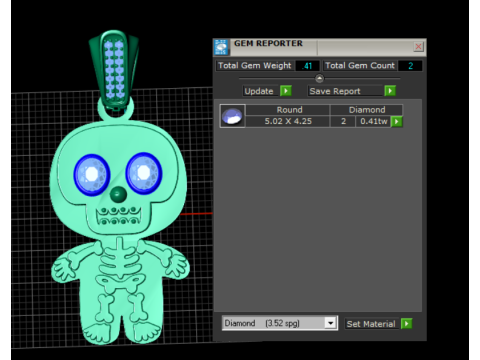Click the 5.02 X 4.25 size cell
Viewport: 480px width, 360px height.
288,121
